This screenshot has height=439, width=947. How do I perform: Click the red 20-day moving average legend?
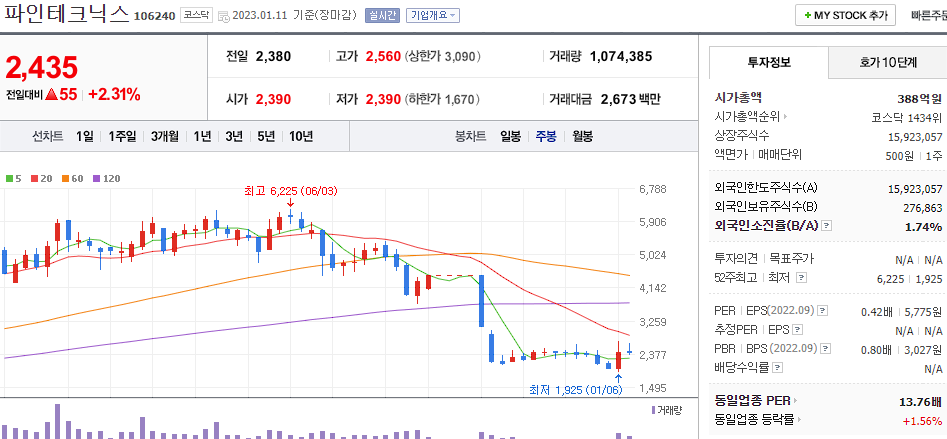pos(42,178)
